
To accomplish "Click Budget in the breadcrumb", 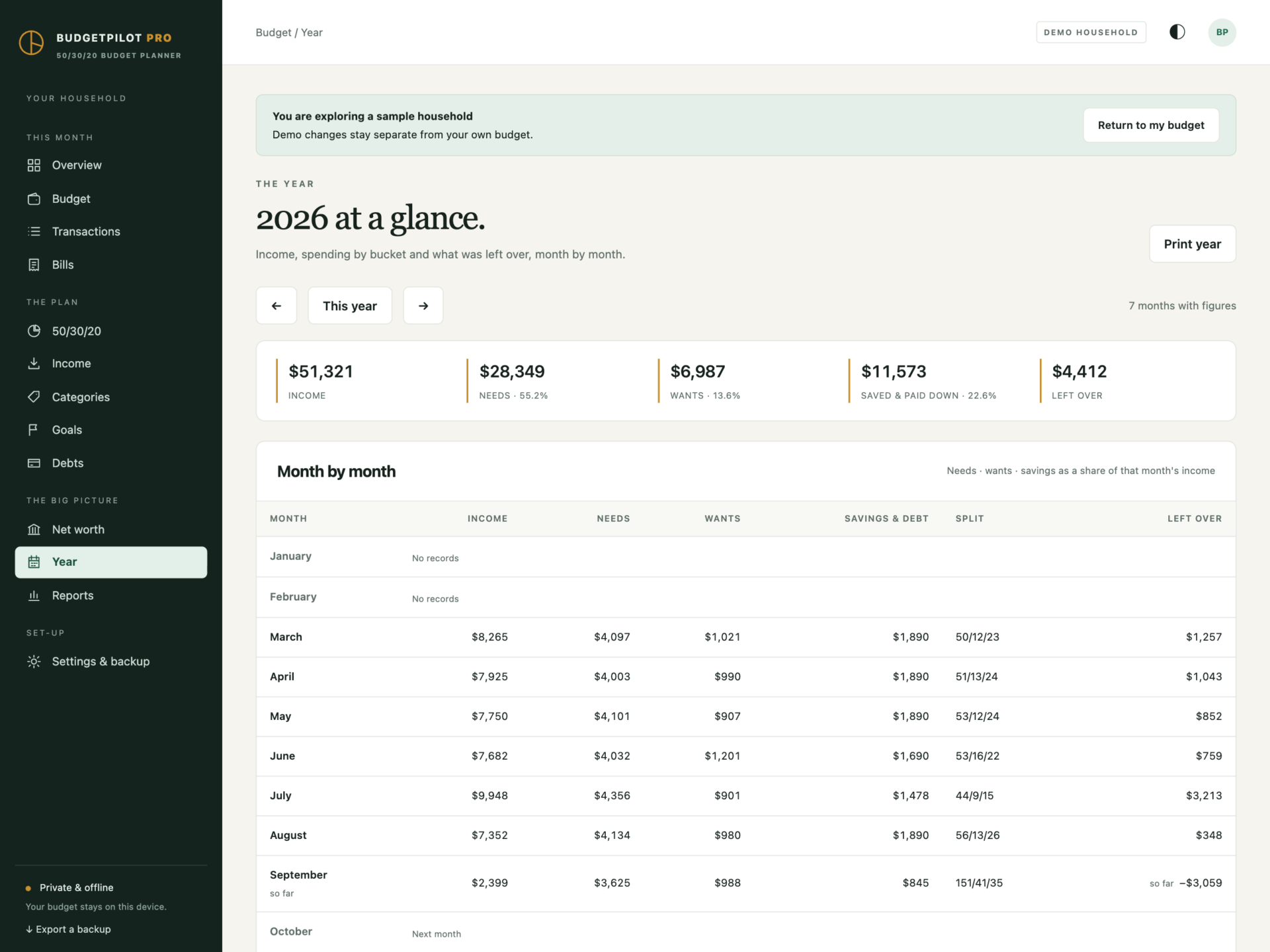I will click(x=273, y=32).
